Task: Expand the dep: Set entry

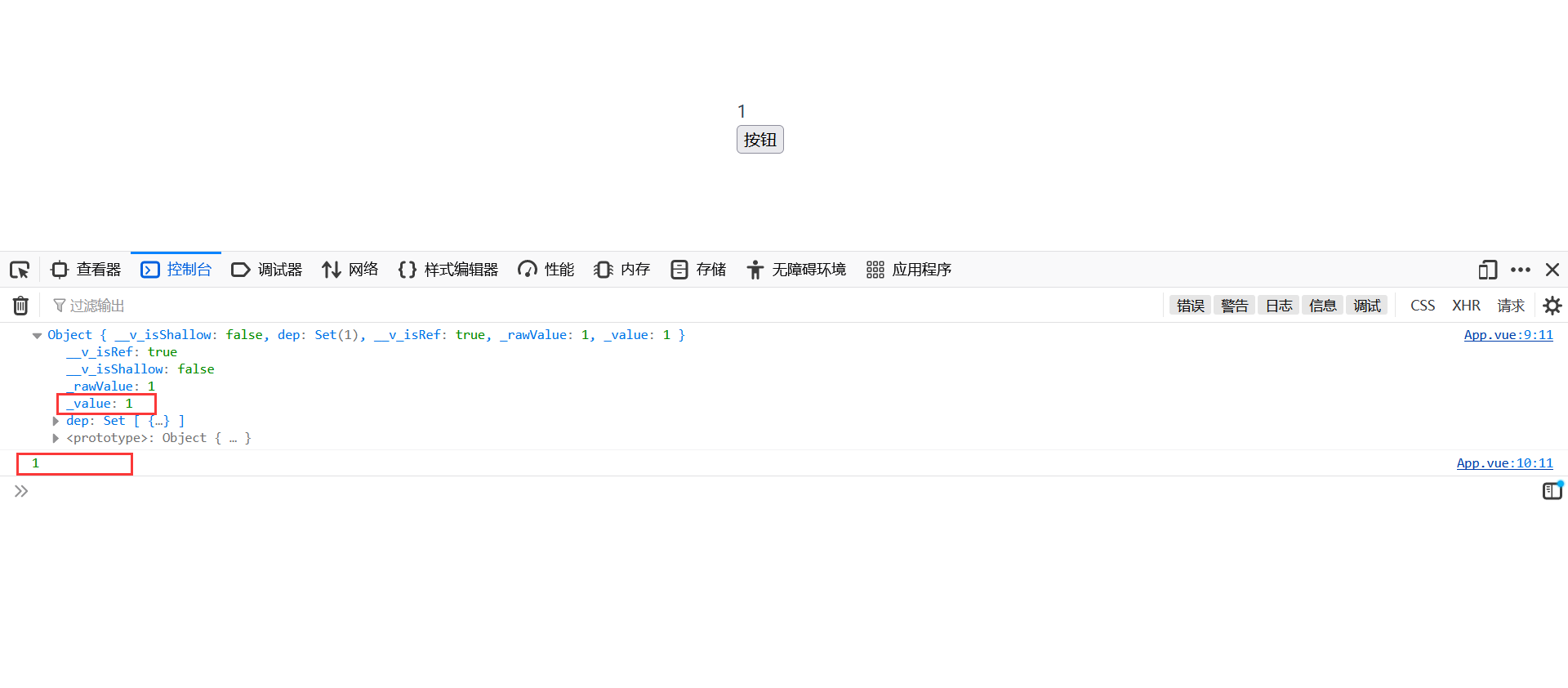Action: 56,422
